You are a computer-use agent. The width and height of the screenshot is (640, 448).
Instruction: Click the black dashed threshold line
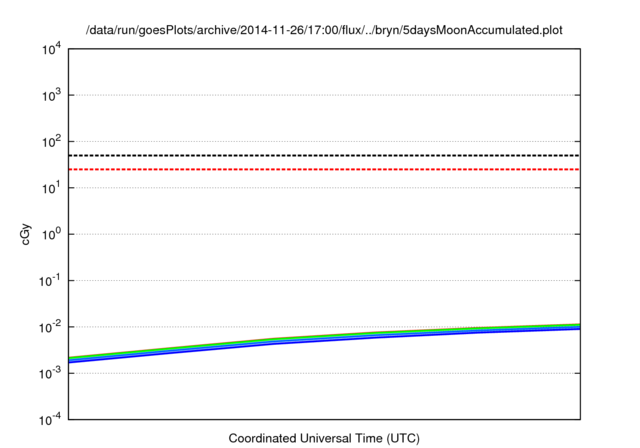[324, 155]
